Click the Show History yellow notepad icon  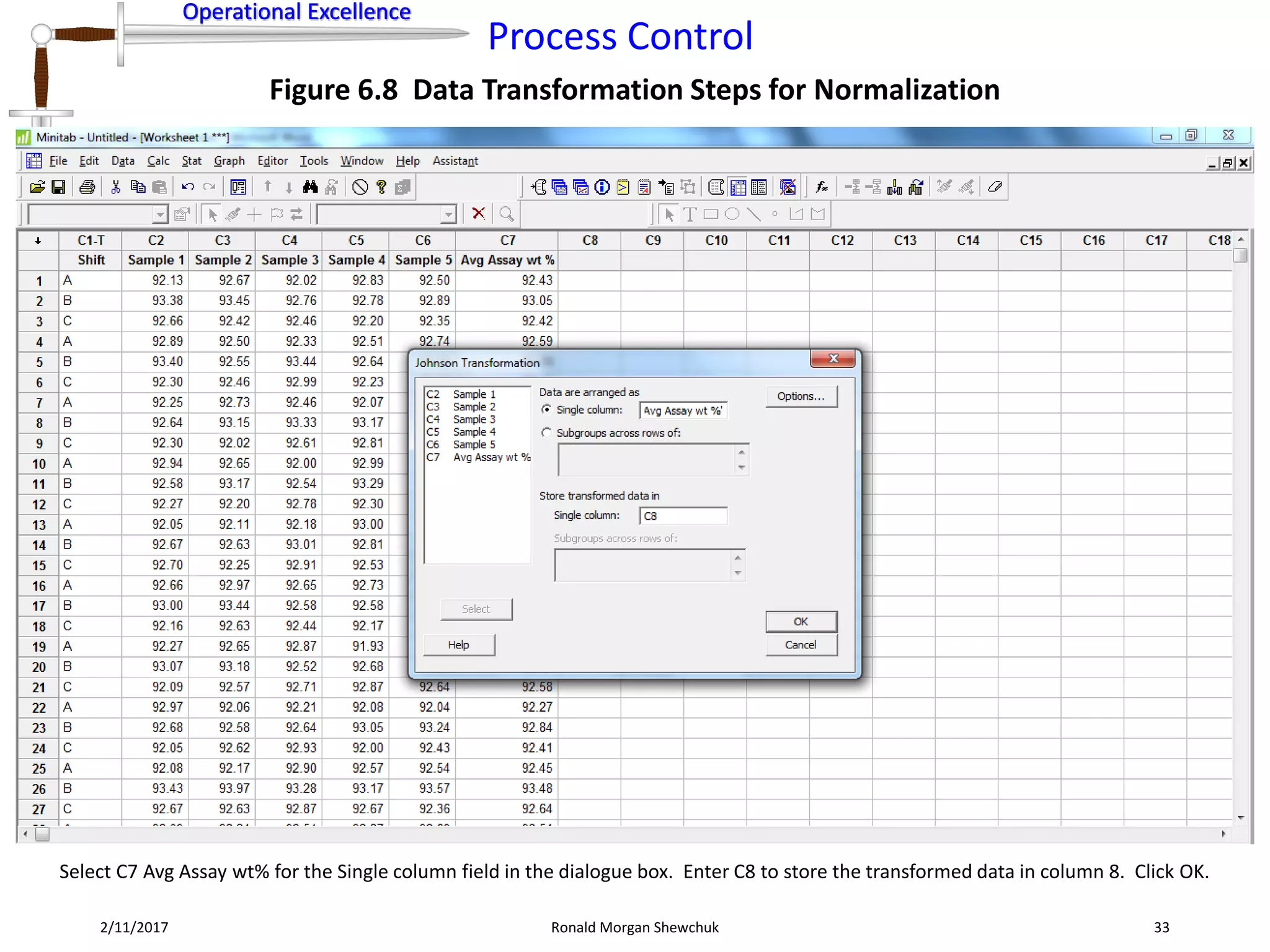623,187
